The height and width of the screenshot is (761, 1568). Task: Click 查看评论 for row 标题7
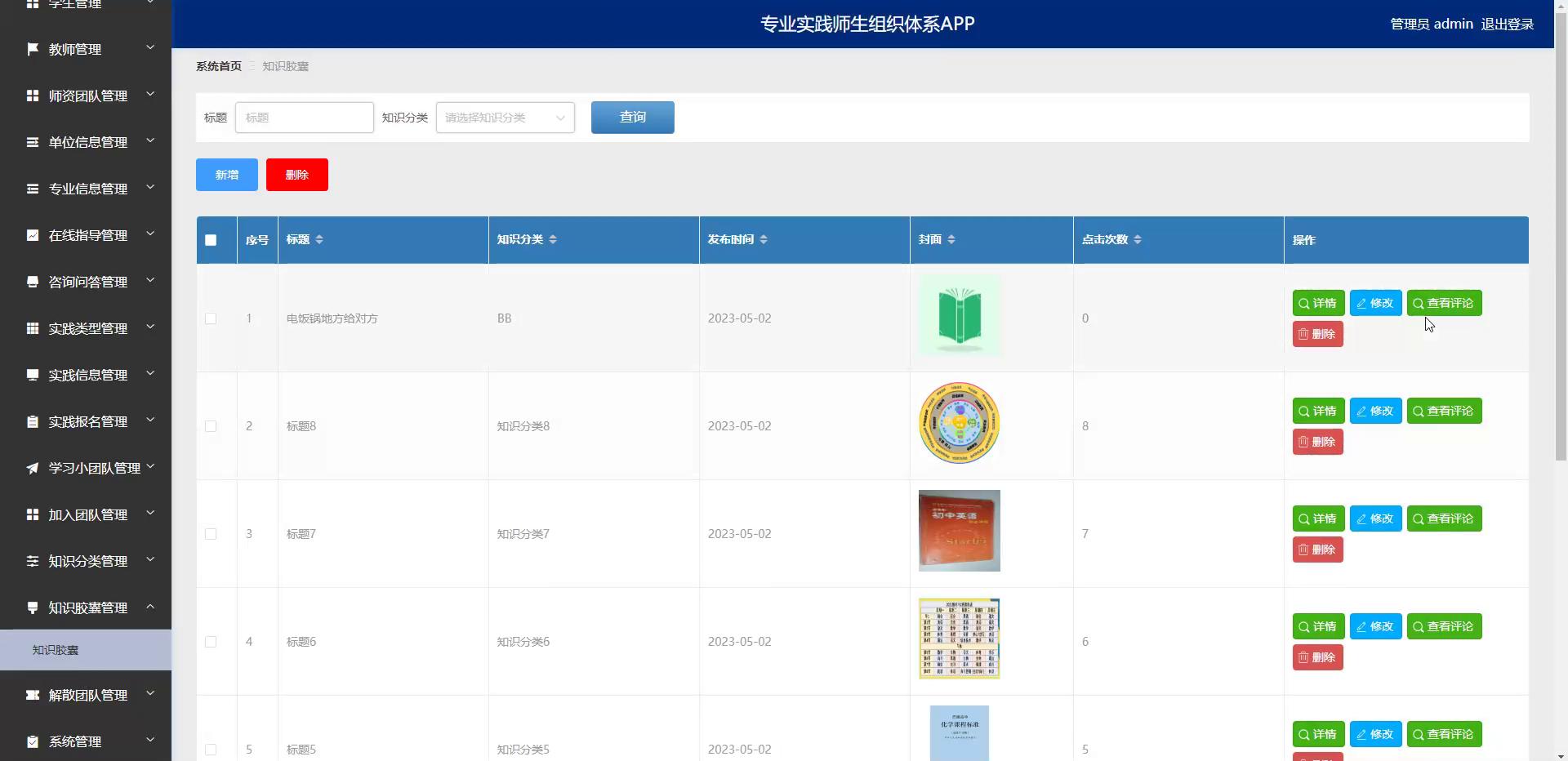pyautogui.click(x=1444, y=518)
